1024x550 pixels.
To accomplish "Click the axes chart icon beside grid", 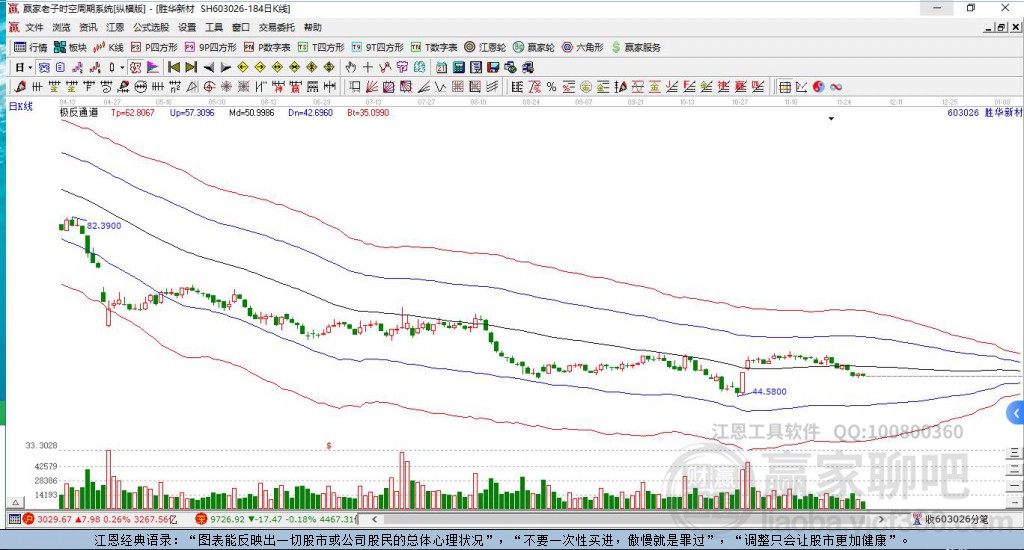I will [801, 86].
